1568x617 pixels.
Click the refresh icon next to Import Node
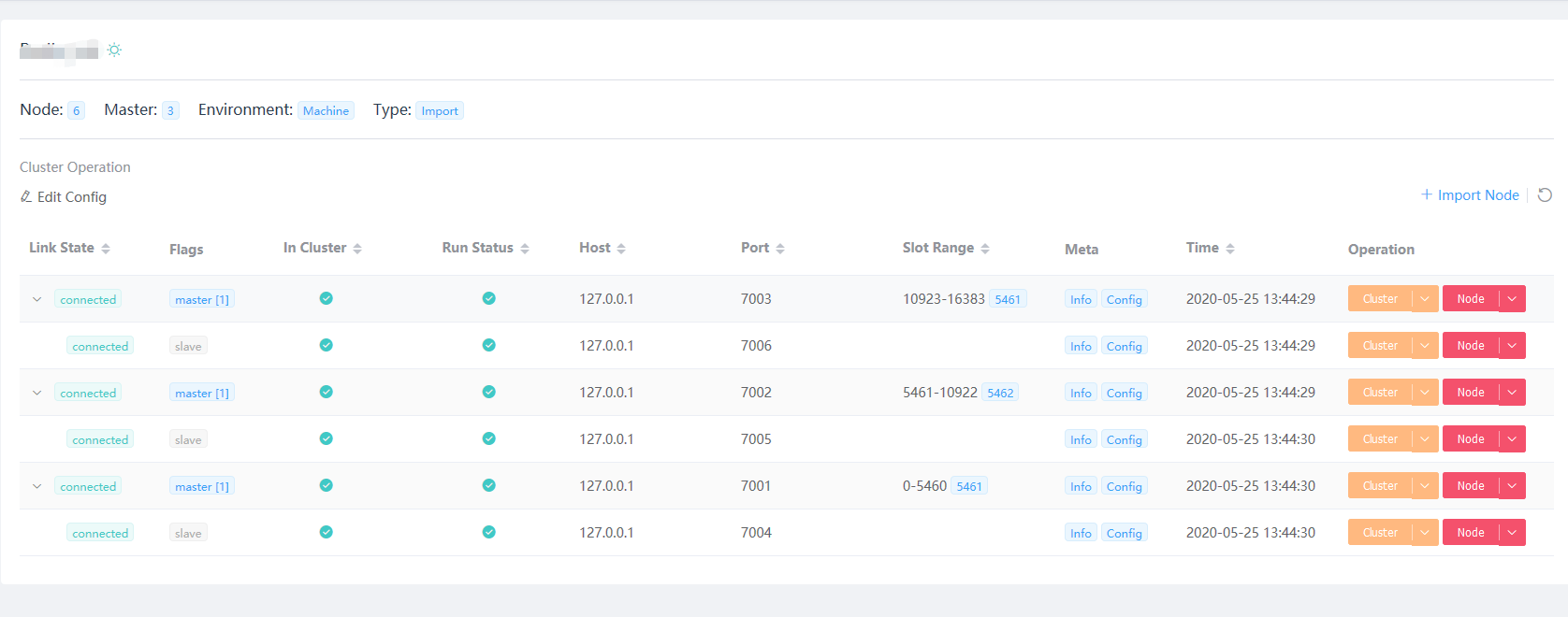click(1545, 194)
